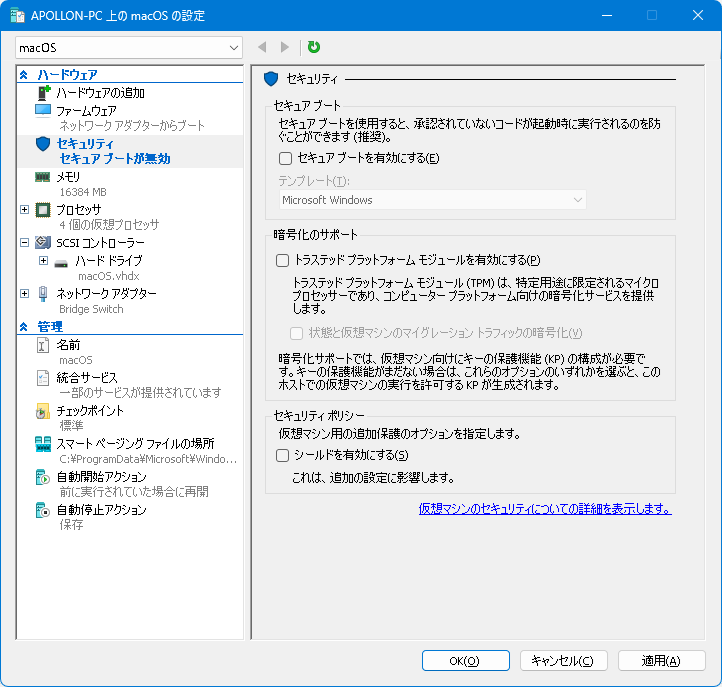Image resolution: width=722 pixels, height=687 pixels.
Task: Collapse the ハードウェア section header
Action: (x=24, y=75)
